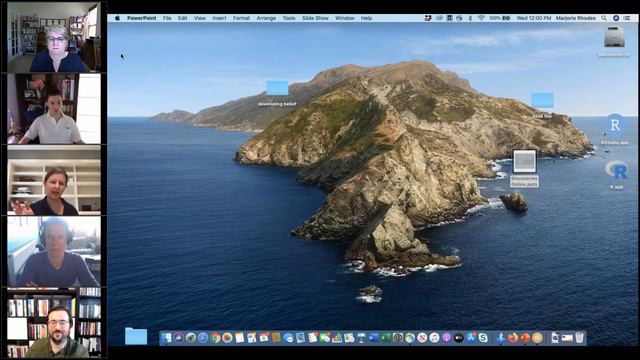Open Safari compass icon in Dock
Image resolution: width=640 pixels, height=360 pixels.
203,338
